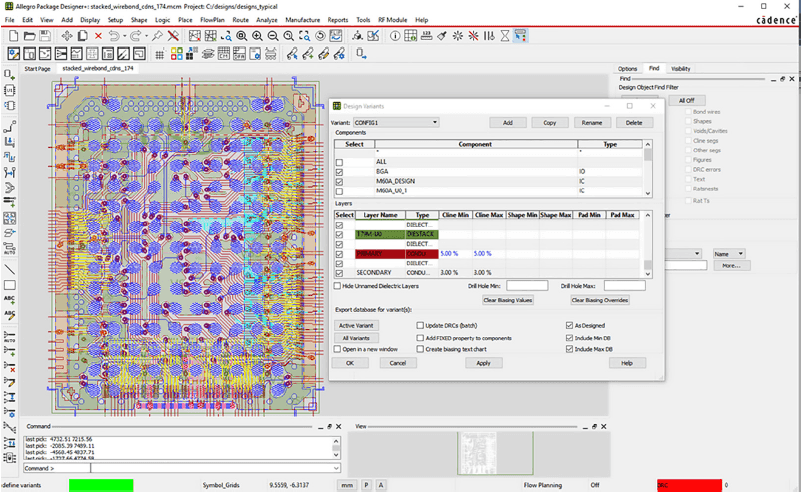Click the Apply button
The image size is (806, 496).
click(x=484, y=363)
